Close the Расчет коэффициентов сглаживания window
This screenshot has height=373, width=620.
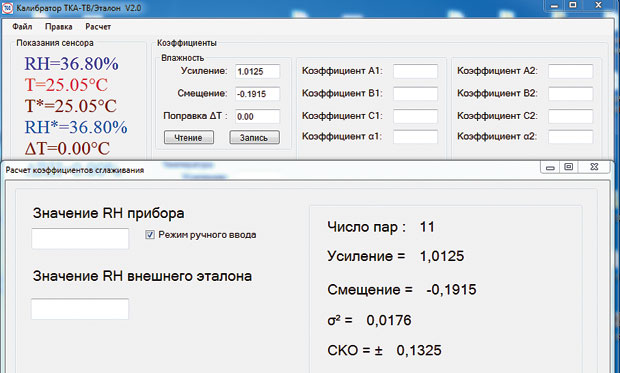594,167
